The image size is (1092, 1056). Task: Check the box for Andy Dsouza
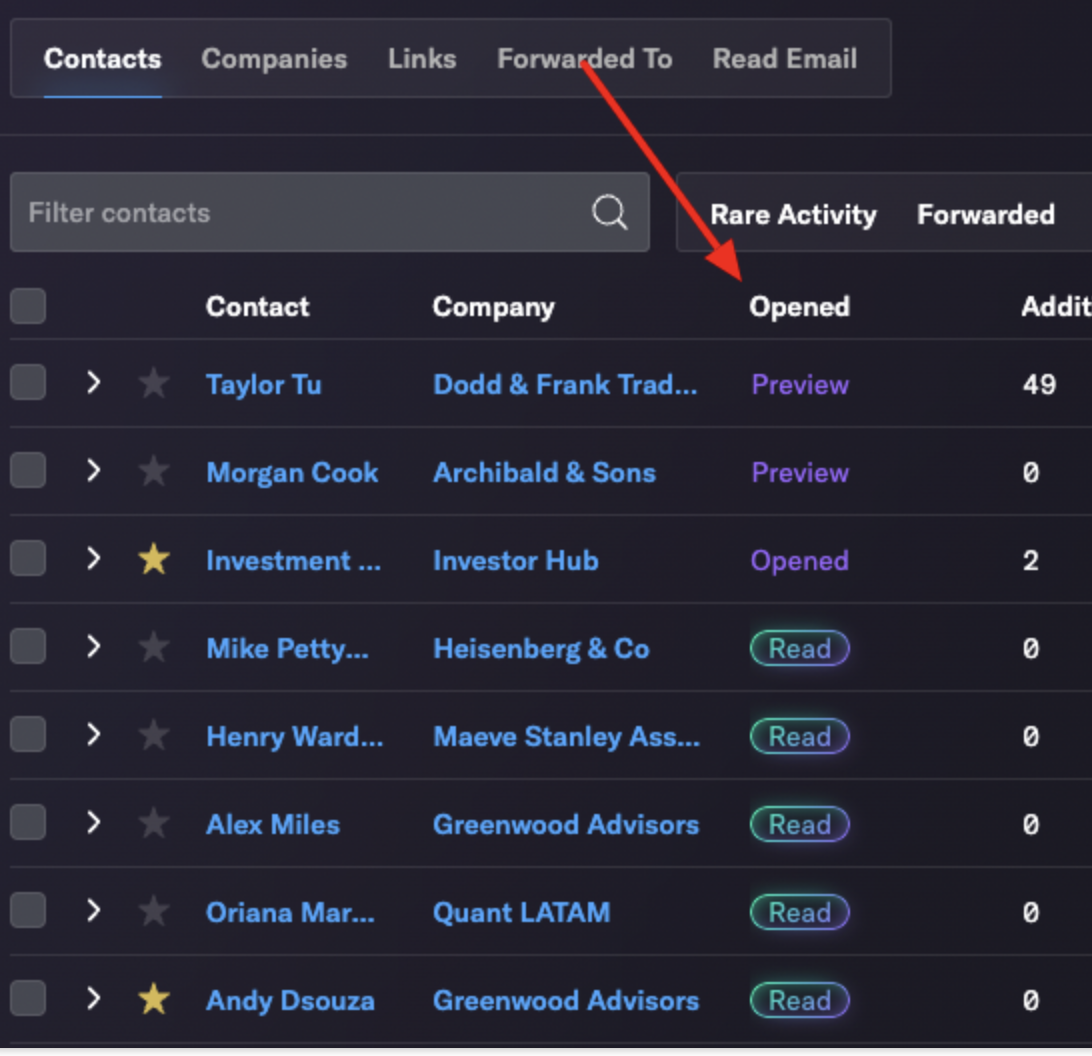(x=28, y=997)
